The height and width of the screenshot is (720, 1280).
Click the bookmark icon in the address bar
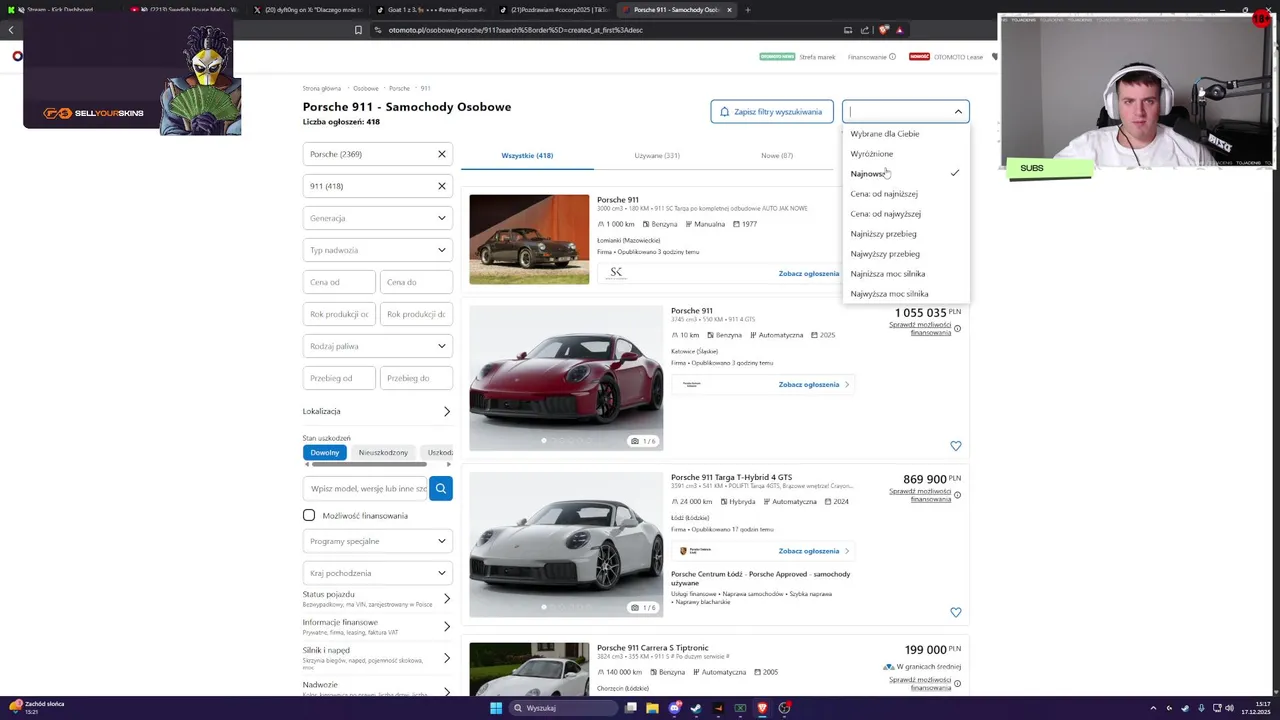(358, 30)
